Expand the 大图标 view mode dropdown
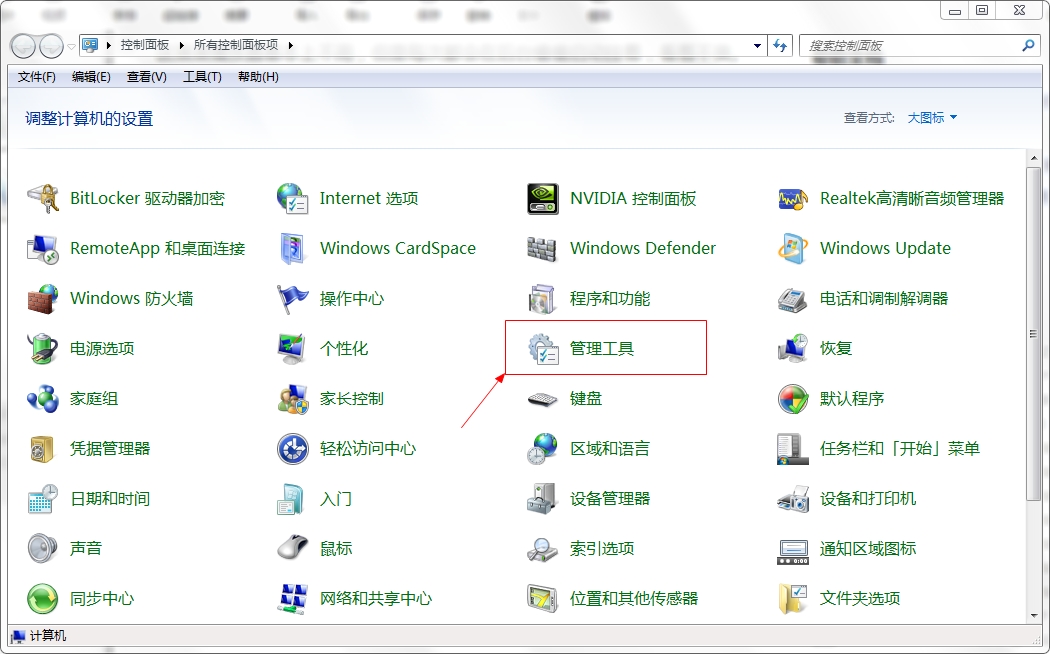Screen dimensions: 1050x654 pos(932,118)
